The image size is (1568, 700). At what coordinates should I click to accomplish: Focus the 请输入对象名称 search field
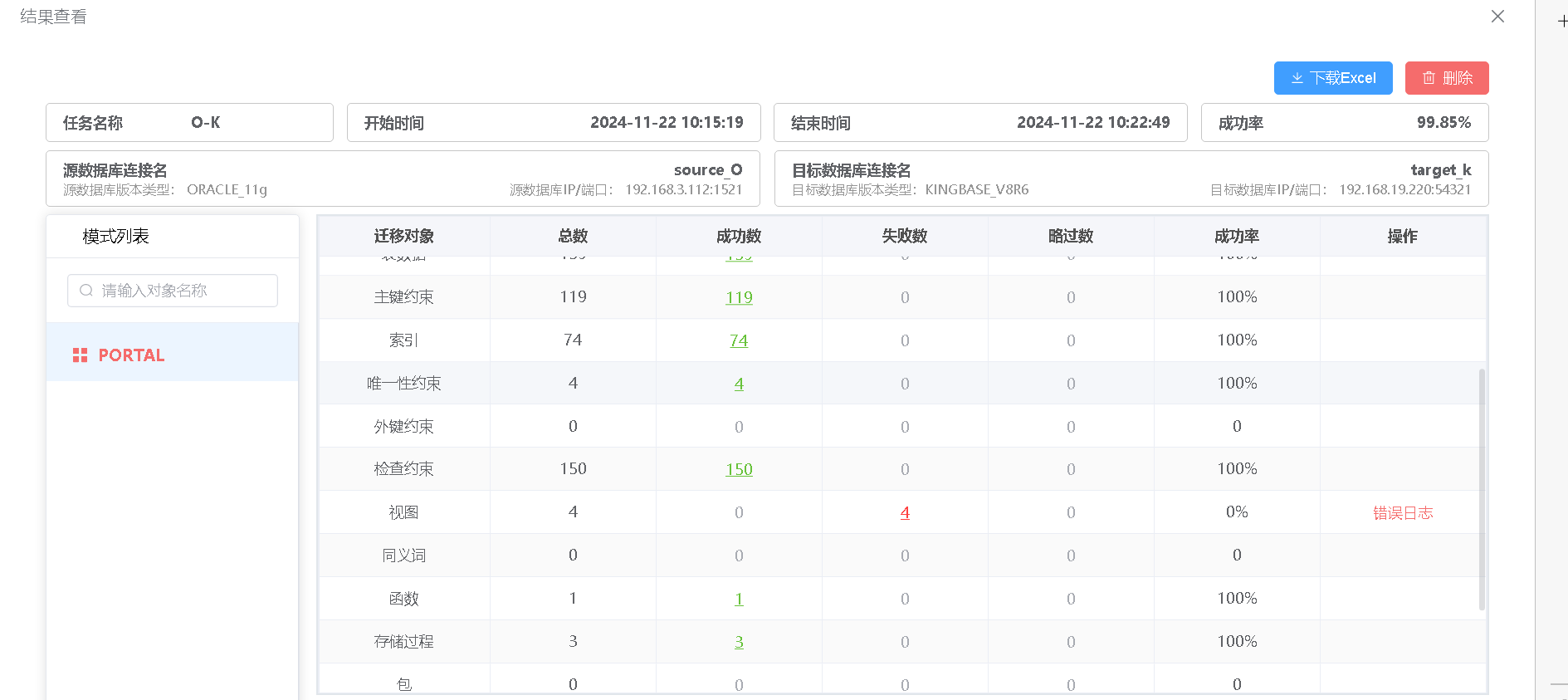coord(173,291)
